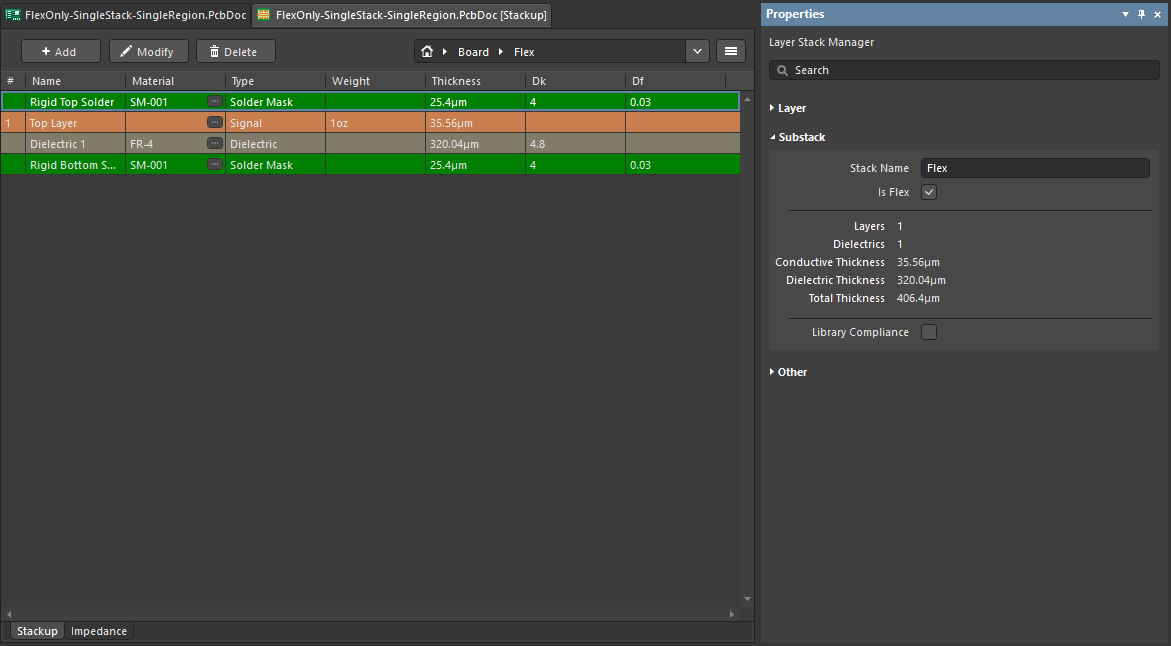
Task: Click the Delete button
Action: (x=235, y=52)
